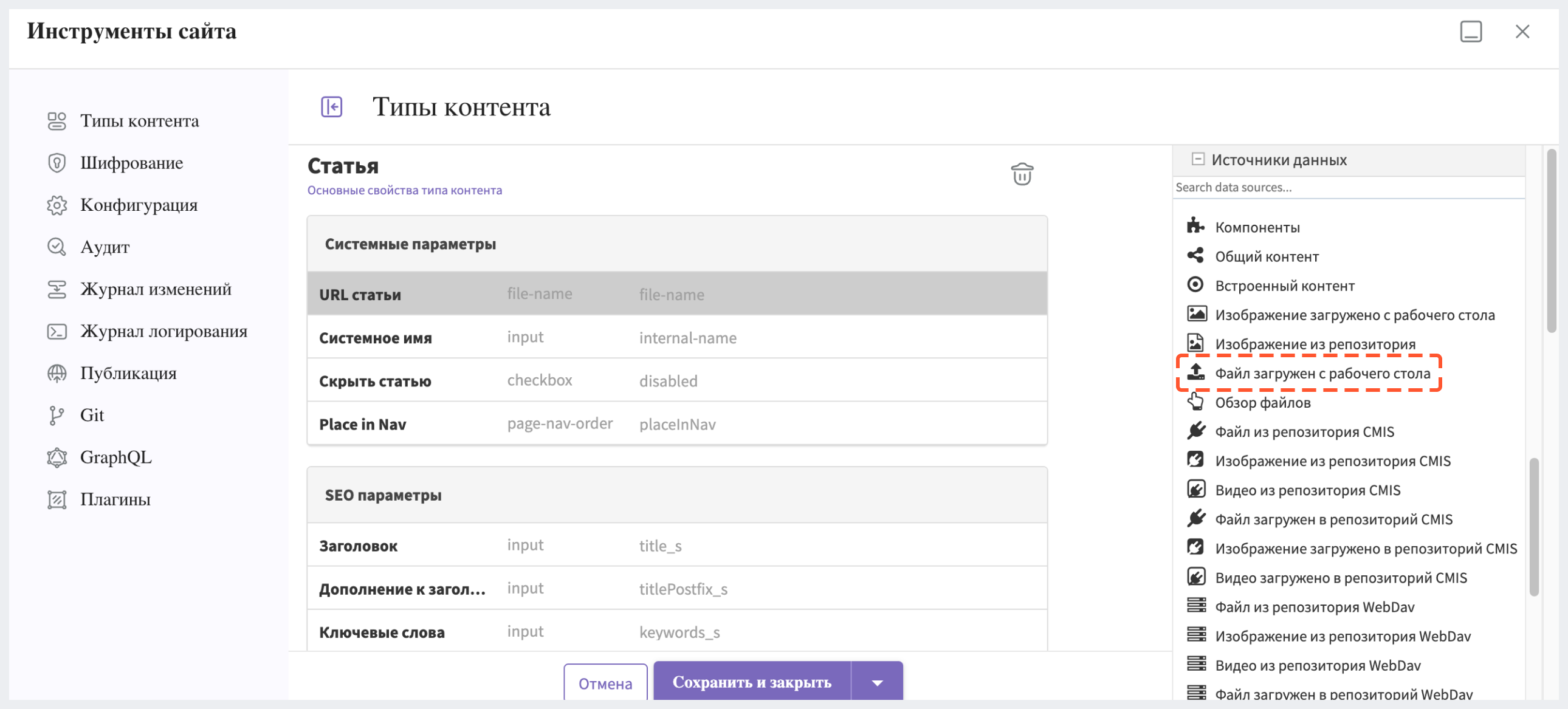Open Шифрование in sidebar
Screen dimensions: 1568x709
click(x=131, y=162)
